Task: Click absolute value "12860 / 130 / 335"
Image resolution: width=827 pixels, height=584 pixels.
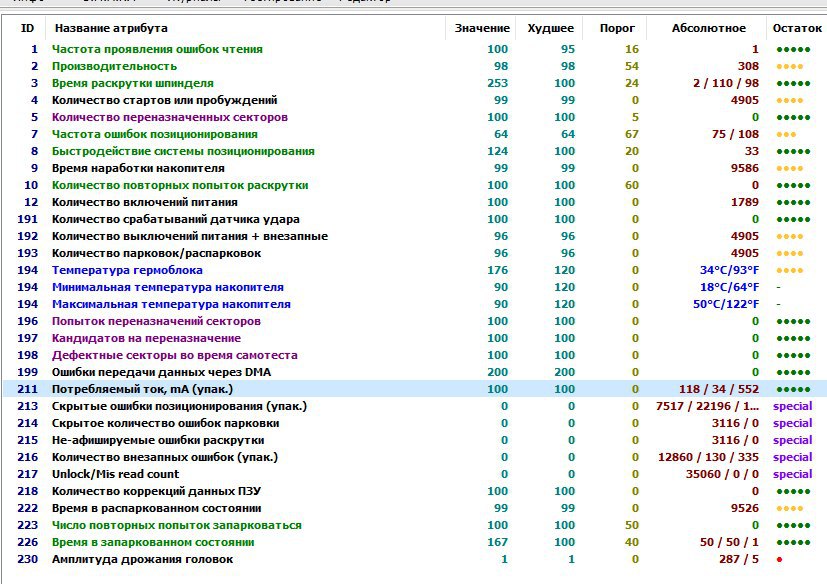Action: point(708,457)
